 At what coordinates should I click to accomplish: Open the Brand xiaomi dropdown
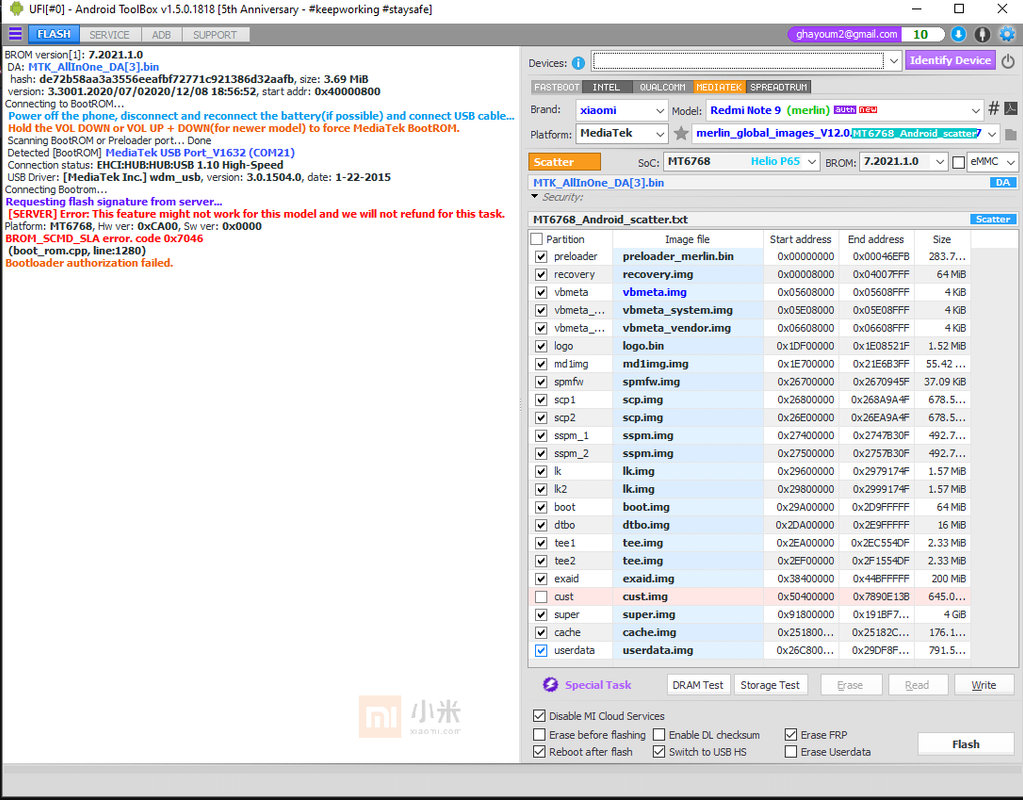coord(660,110)
